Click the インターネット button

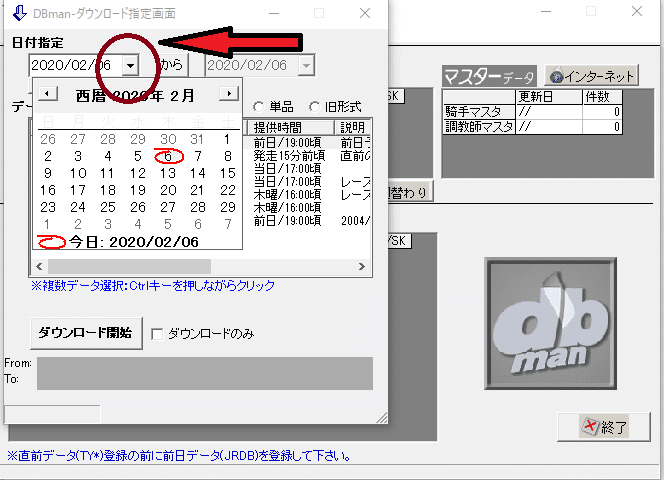click(x=591, y=76)
